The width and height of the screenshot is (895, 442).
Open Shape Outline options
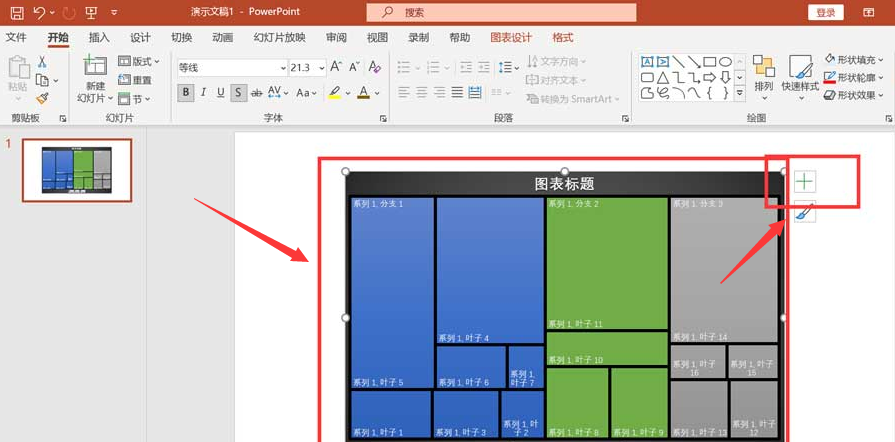(x=853, y=78)
